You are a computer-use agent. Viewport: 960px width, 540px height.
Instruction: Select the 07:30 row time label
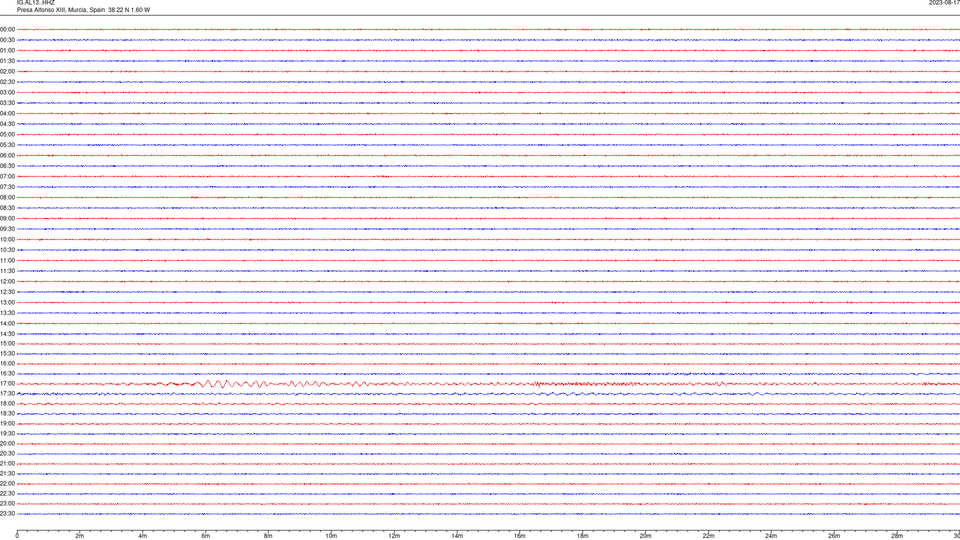point(7,187)
